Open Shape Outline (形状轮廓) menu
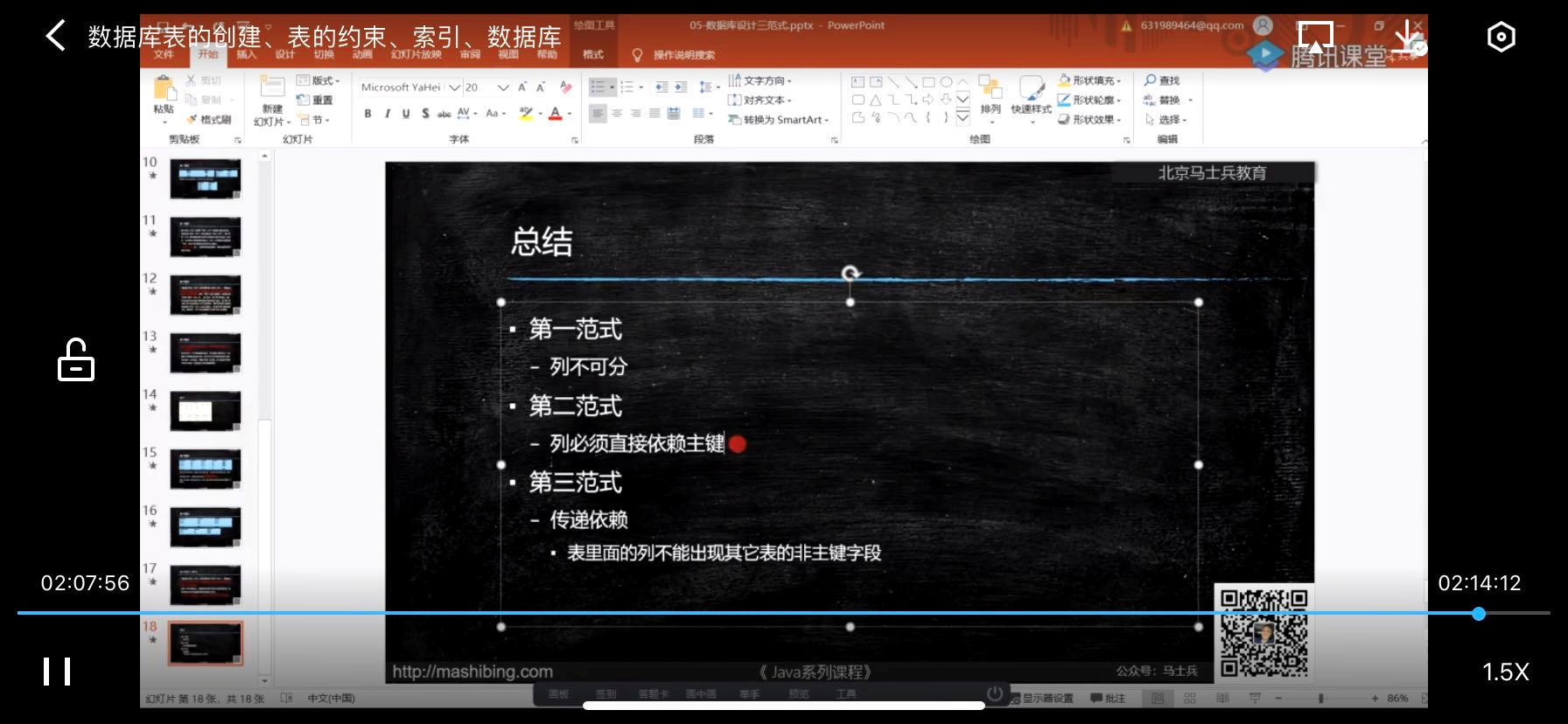Screen dimensions: 1568x724 (1089, 100)
